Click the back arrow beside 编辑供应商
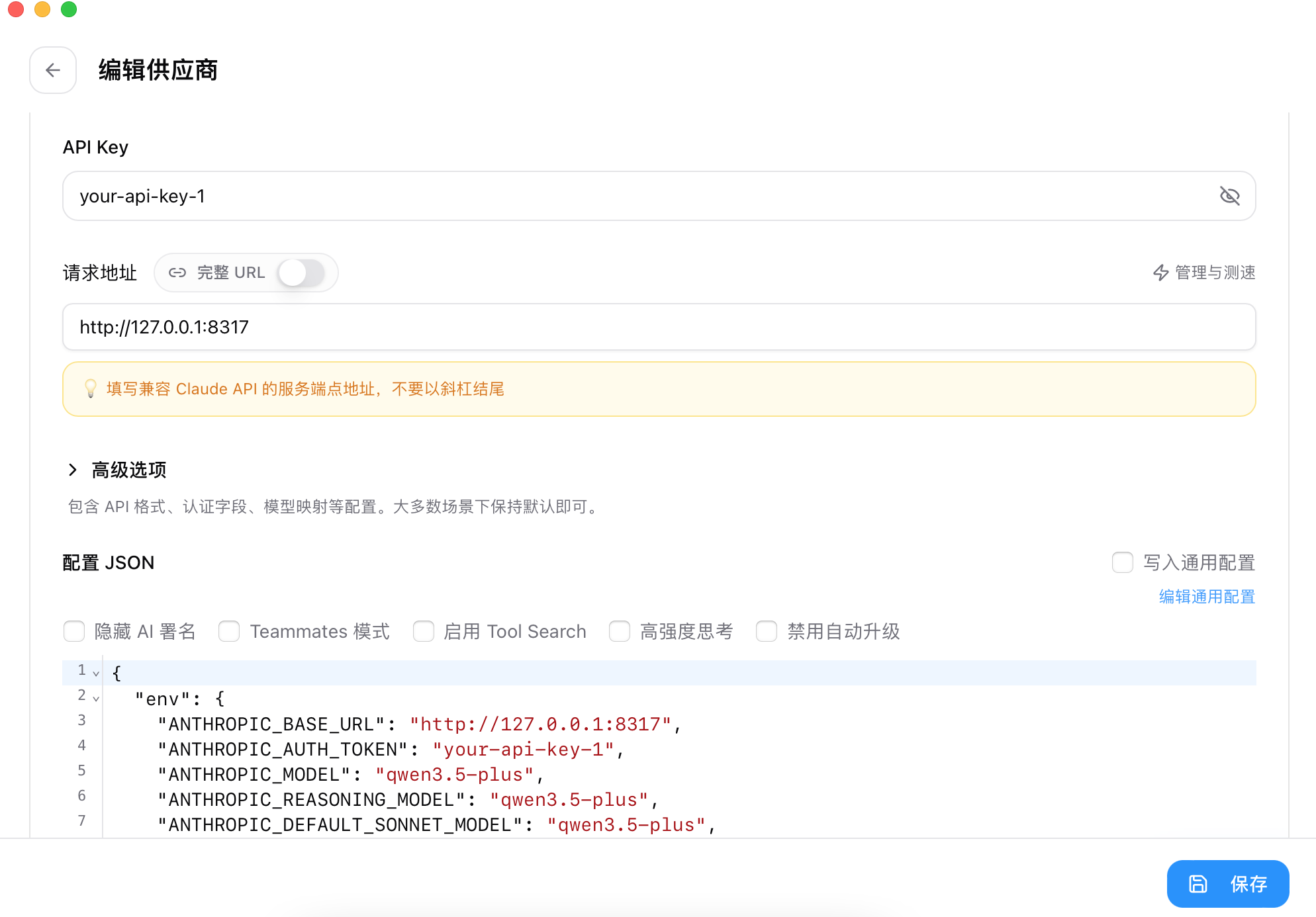Viewport: 1316px width, 917px height. click(53, 70)
